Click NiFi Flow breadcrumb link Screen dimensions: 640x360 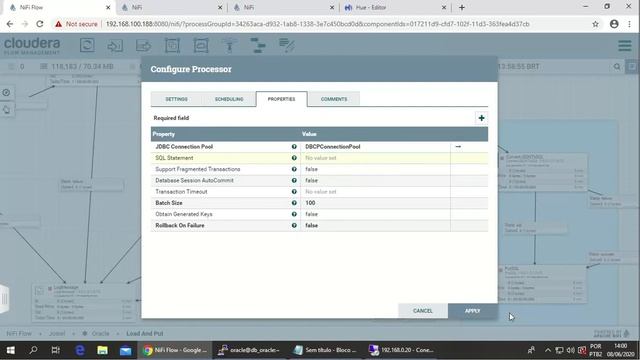[19, 333]
